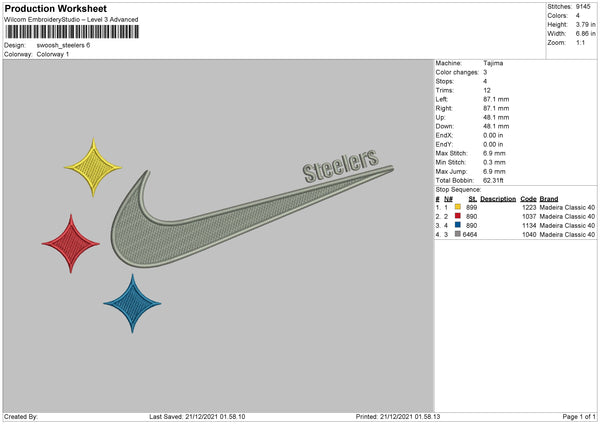Click Wilcom EmbroideryStudio subtitle text

(71, 19)
